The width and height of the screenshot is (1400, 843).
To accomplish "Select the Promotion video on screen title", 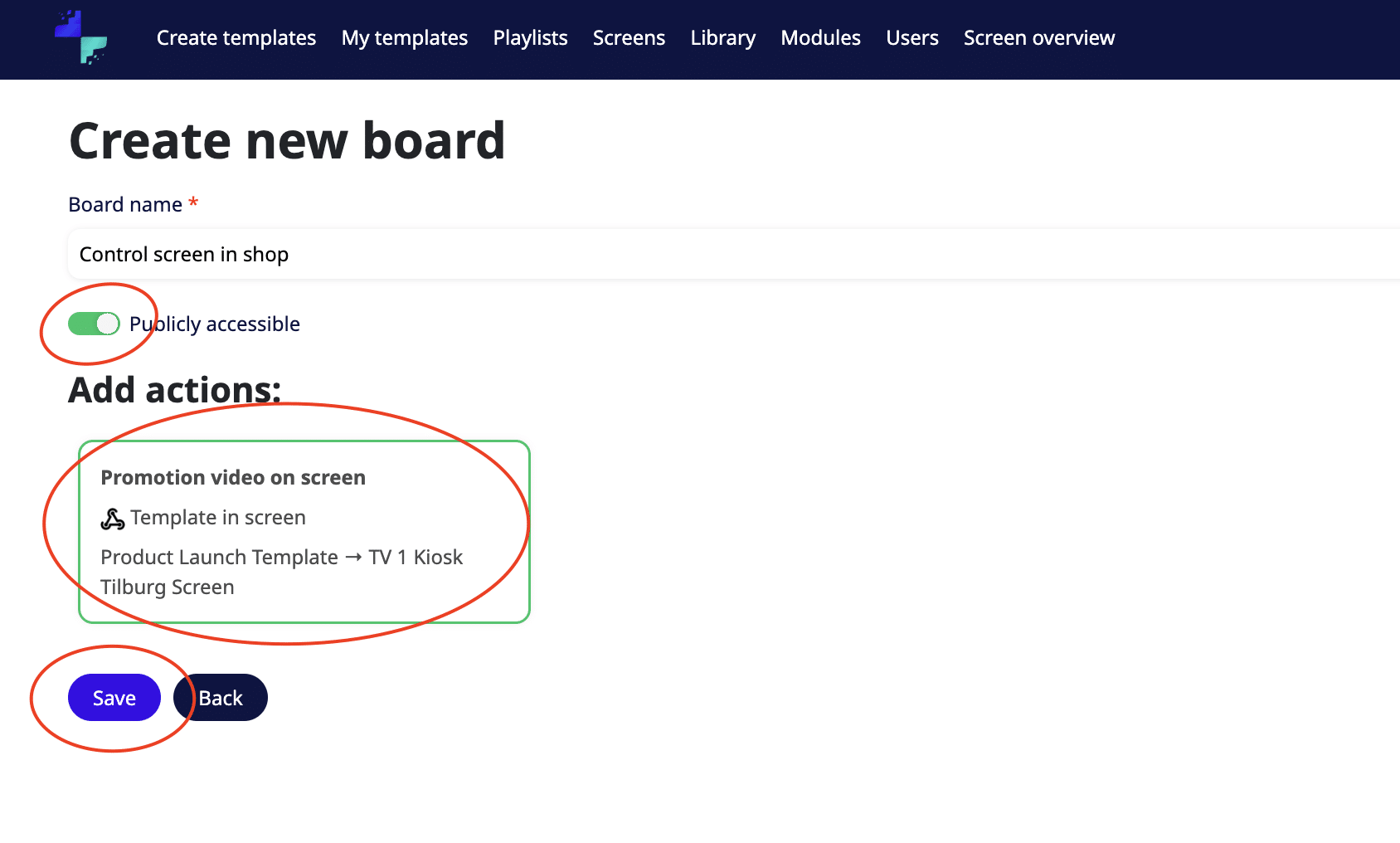I will (x=233, y=478).
